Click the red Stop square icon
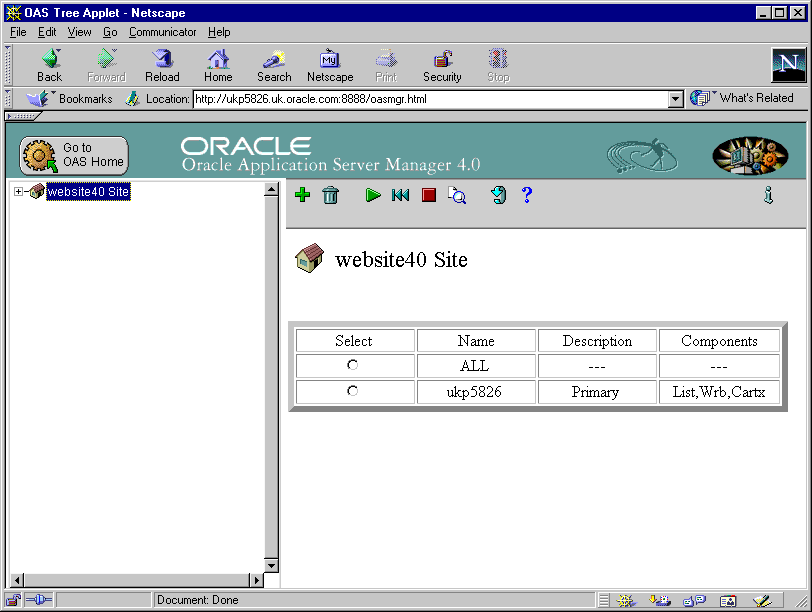812x612 pixels. pyautogui.click(x=429, y=195)
